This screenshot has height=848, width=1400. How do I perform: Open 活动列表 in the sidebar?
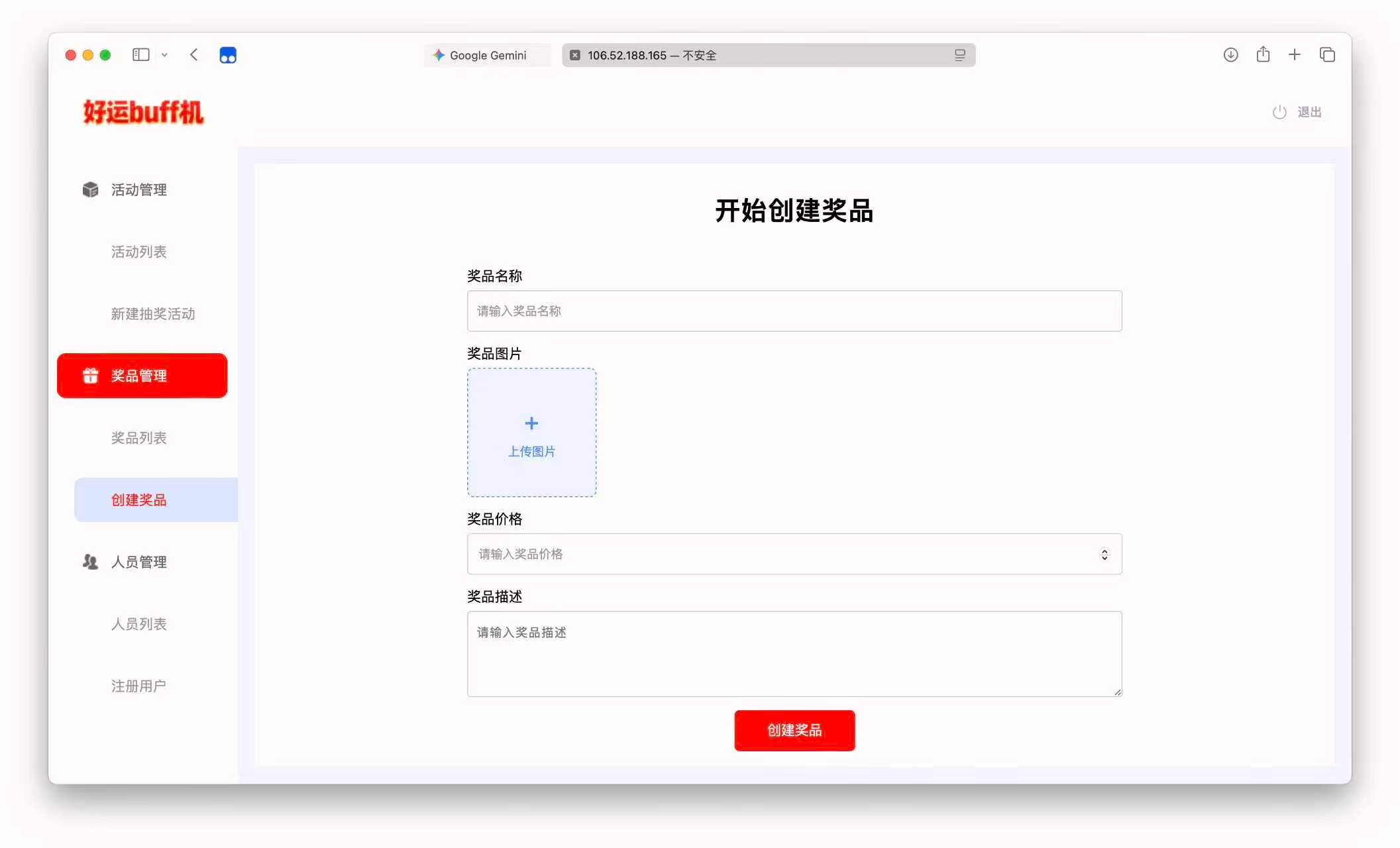[x=139, y=252]
